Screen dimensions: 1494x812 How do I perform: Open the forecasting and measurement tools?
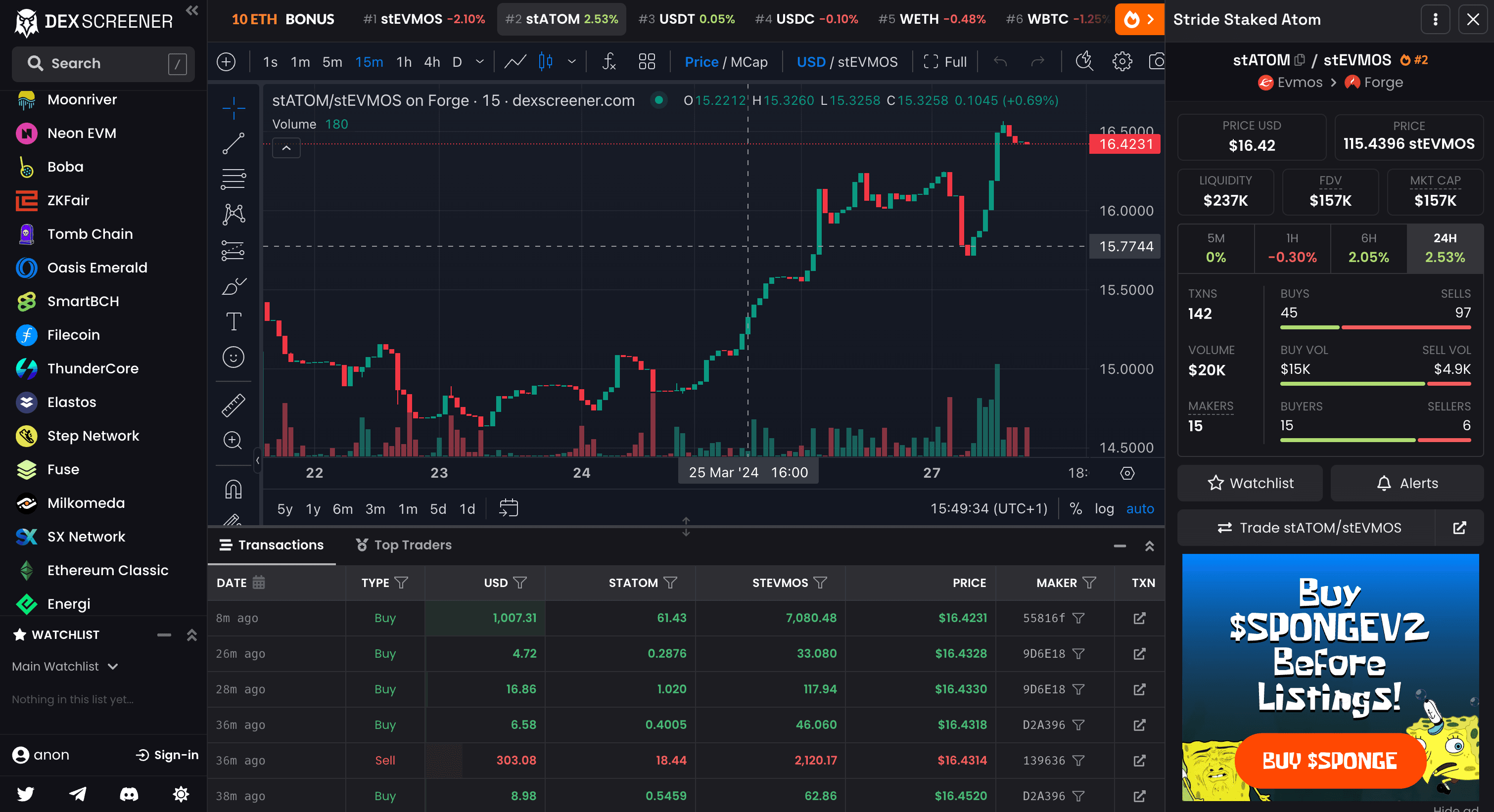point(233,250)
